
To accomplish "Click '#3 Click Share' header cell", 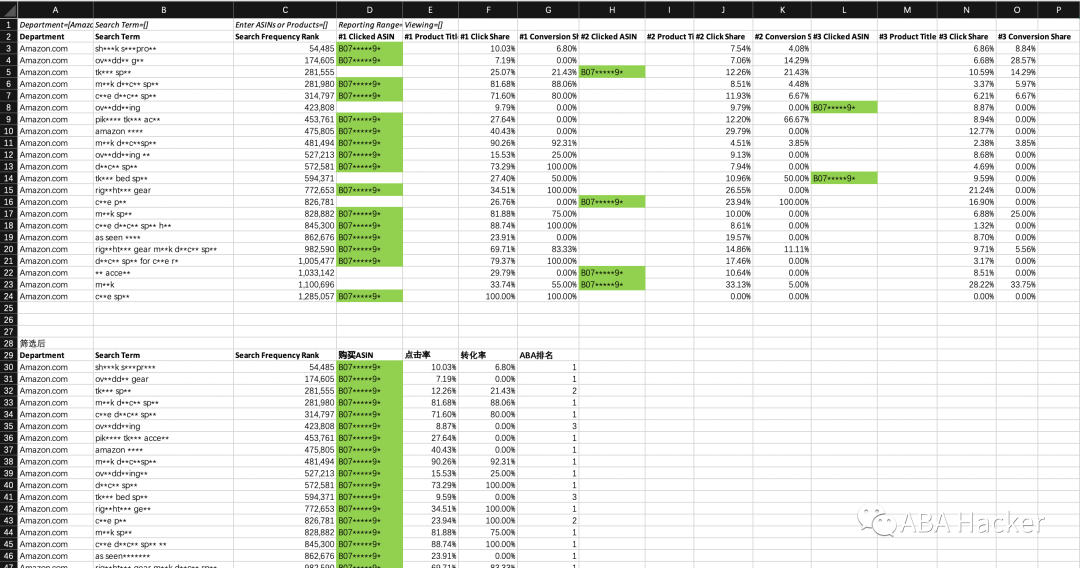I will [x=966, y=36].
